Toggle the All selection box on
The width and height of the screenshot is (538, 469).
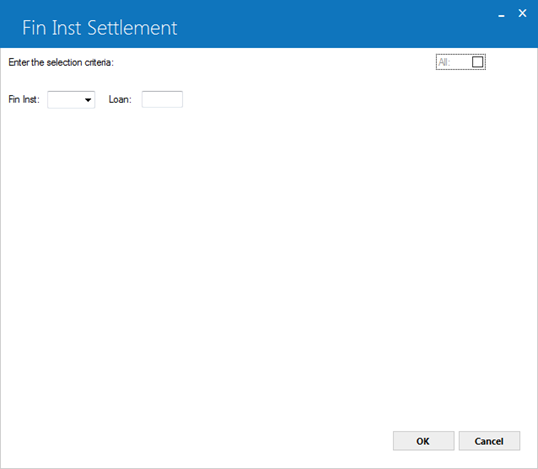477,62
